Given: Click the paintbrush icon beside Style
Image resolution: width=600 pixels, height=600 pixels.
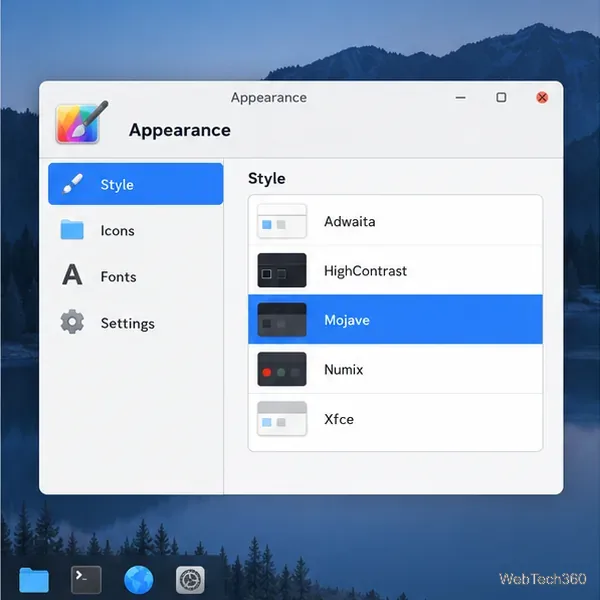Looking at the screenshot, I should [73, 184].
